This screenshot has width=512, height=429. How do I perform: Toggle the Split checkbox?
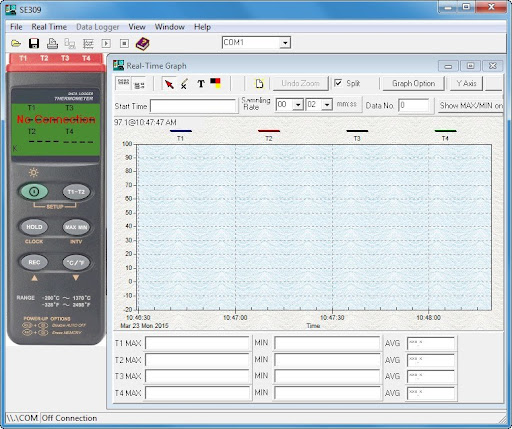tap(338, 83)
